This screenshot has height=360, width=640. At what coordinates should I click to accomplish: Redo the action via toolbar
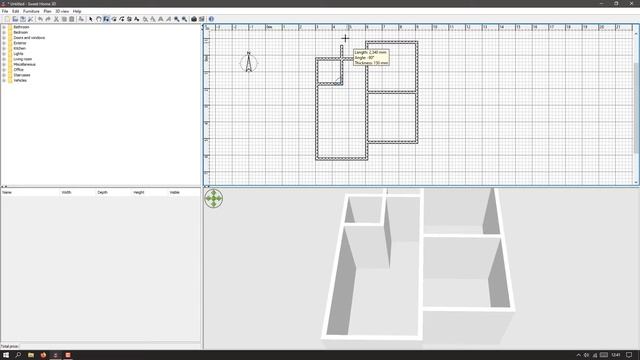(x=48, y=19)
